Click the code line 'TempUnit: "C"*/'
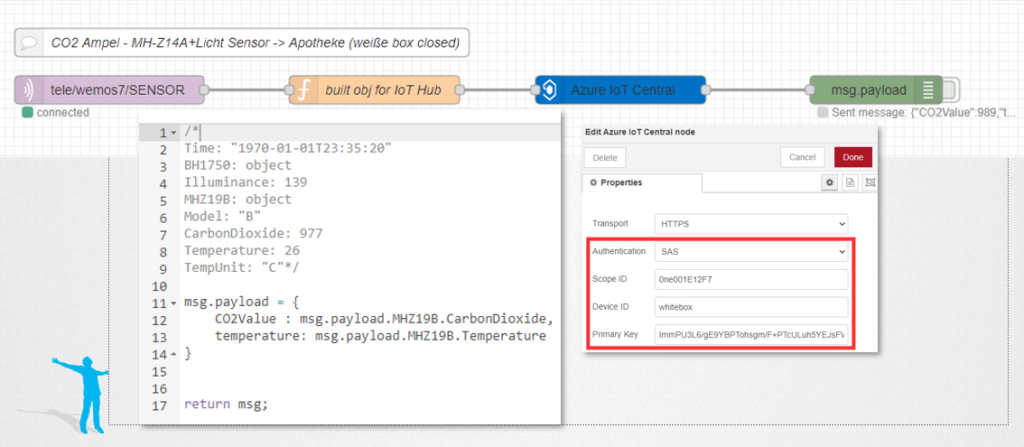 point(242,268)
